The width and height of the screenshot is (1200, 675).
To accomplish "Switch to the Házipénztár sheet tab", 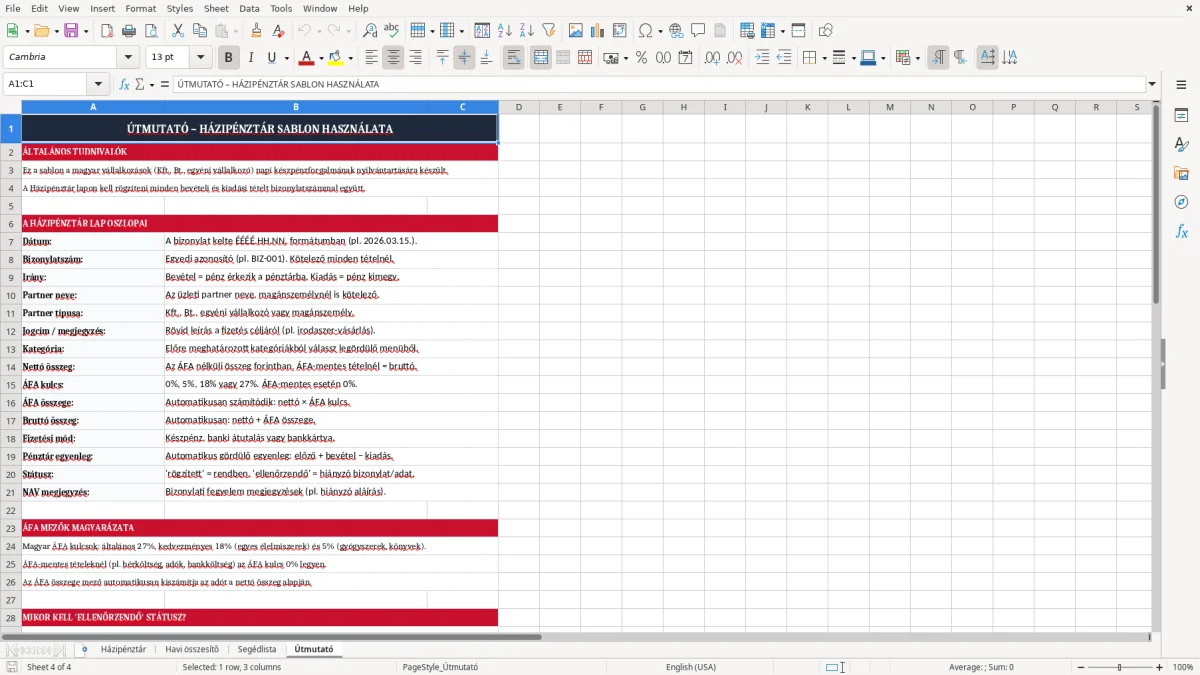I will point(123,649).
